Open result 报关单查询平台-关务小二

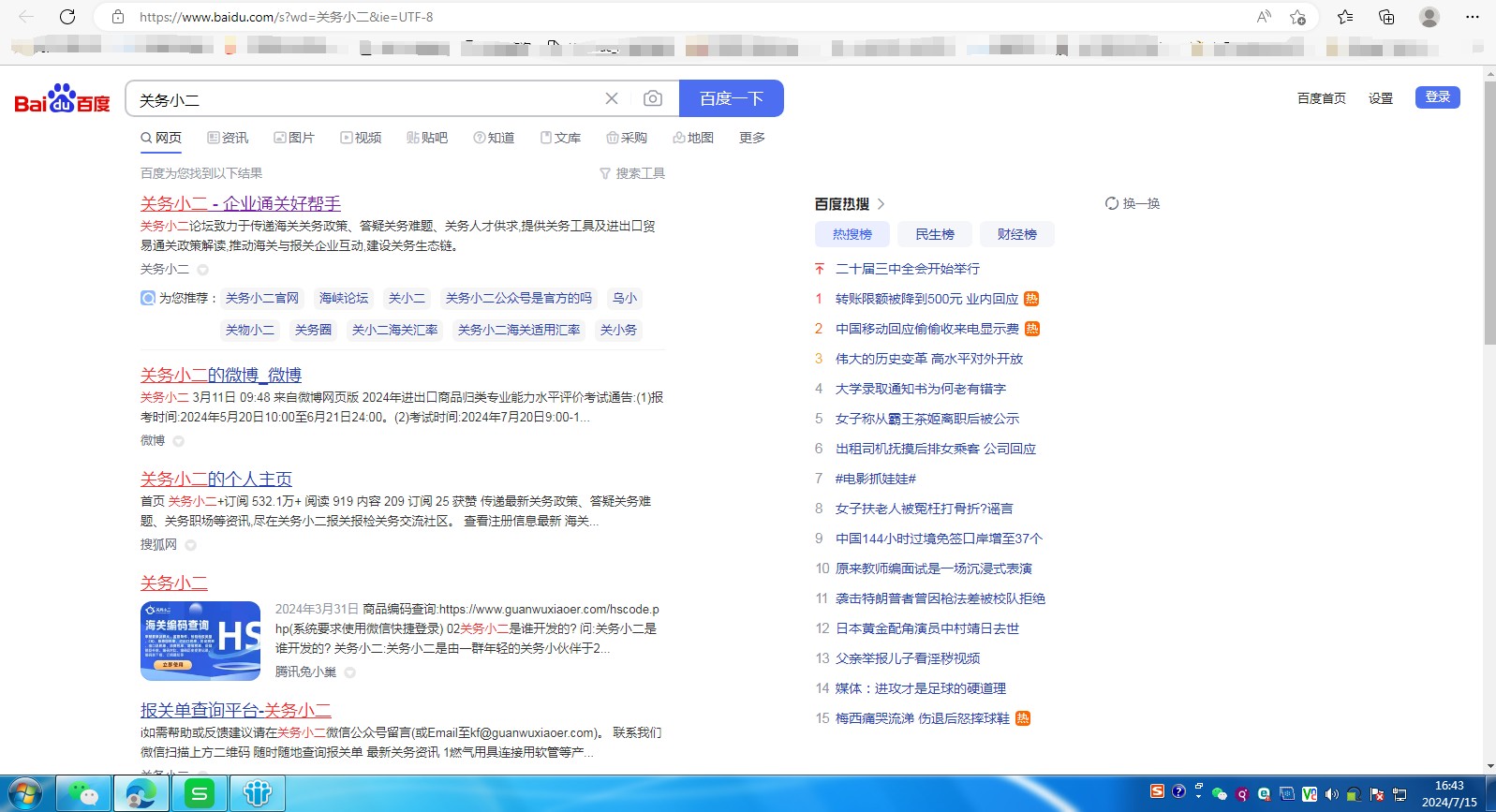[x=236, y=710]
